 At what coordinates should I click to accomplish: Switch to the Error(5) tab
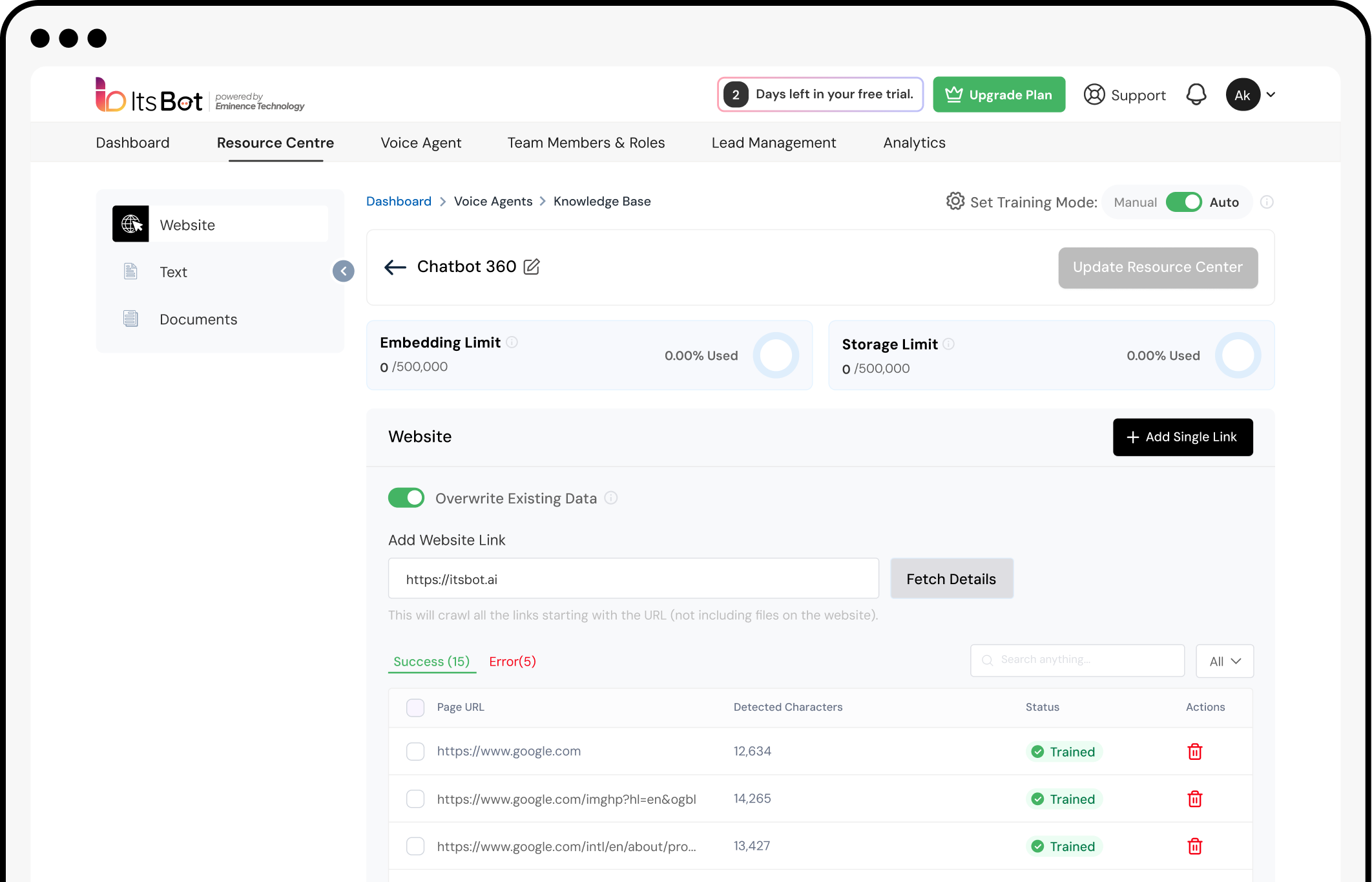(x=512, y=662)
